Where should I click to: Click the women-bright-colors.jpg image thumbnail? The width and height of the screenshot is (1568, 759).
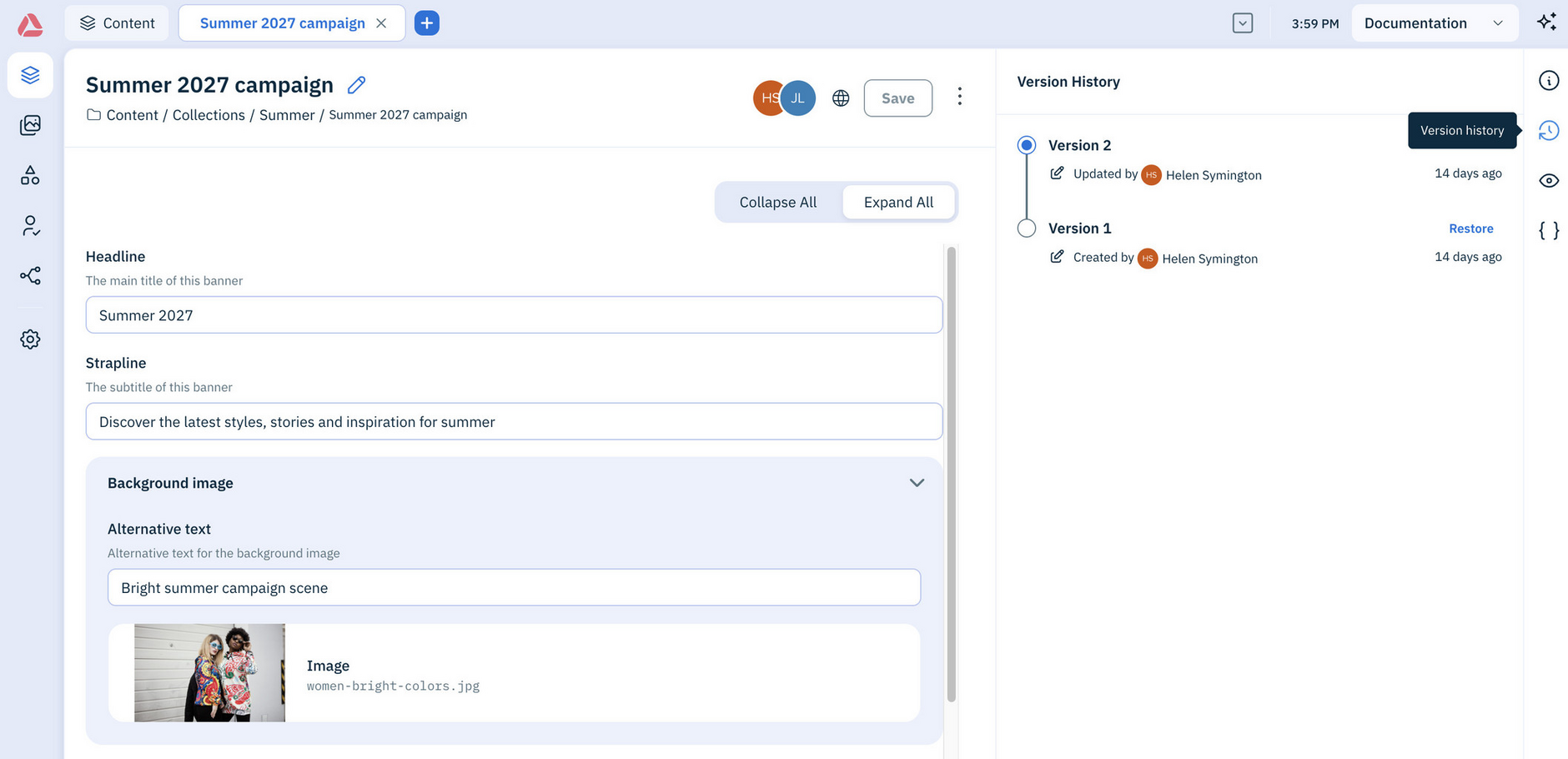click(209, 673)
